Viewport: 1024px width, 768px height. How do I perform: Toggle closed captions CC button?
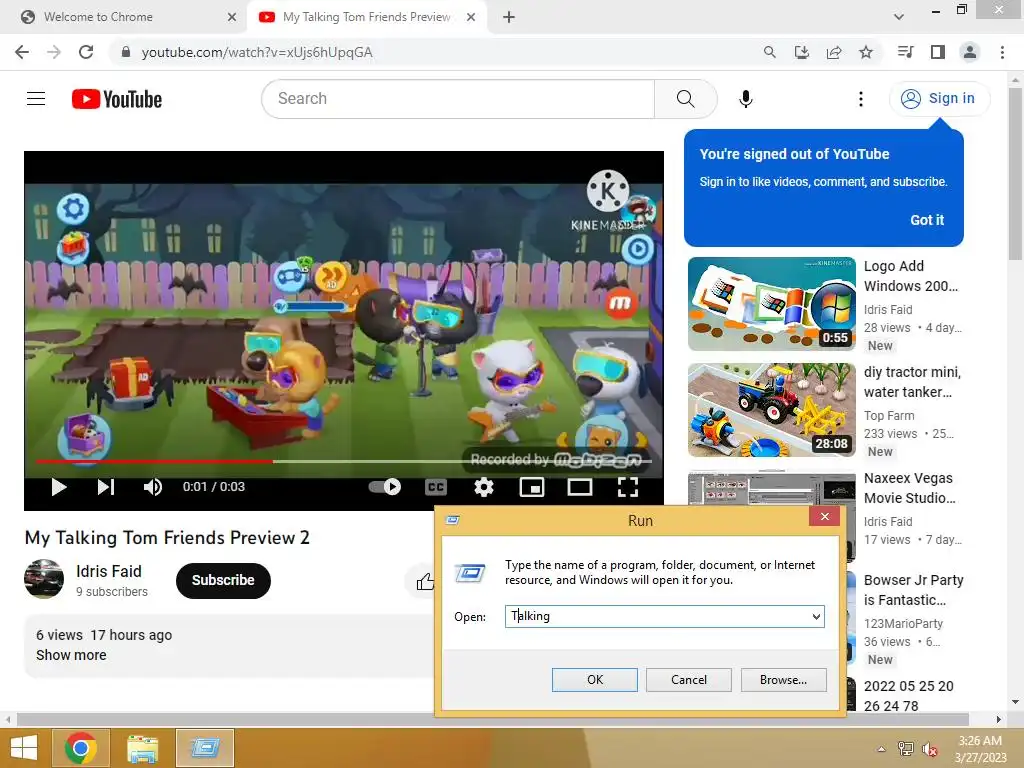436,487
